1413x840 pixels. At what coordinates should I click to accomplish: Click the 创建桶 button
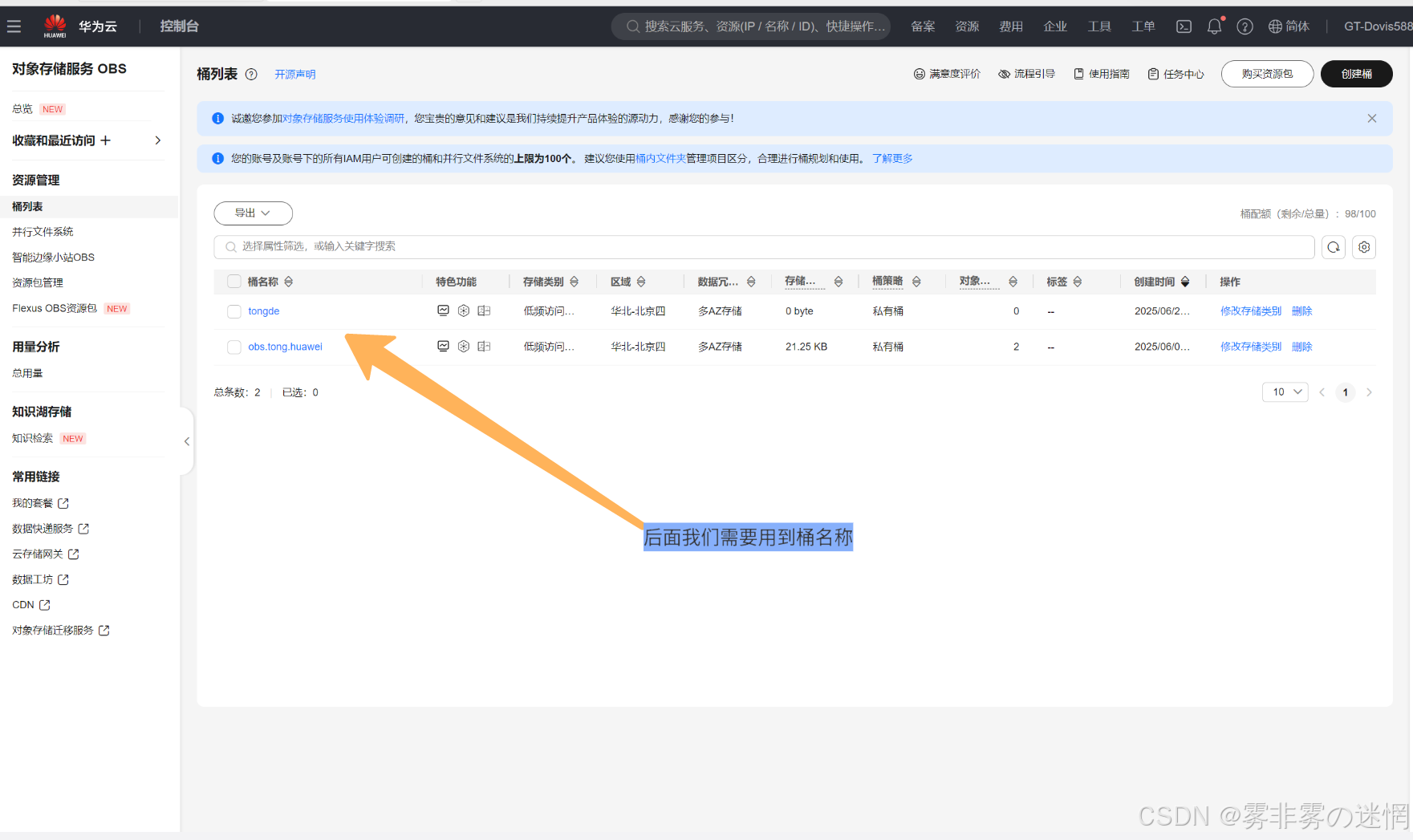tap(1357, 74)
